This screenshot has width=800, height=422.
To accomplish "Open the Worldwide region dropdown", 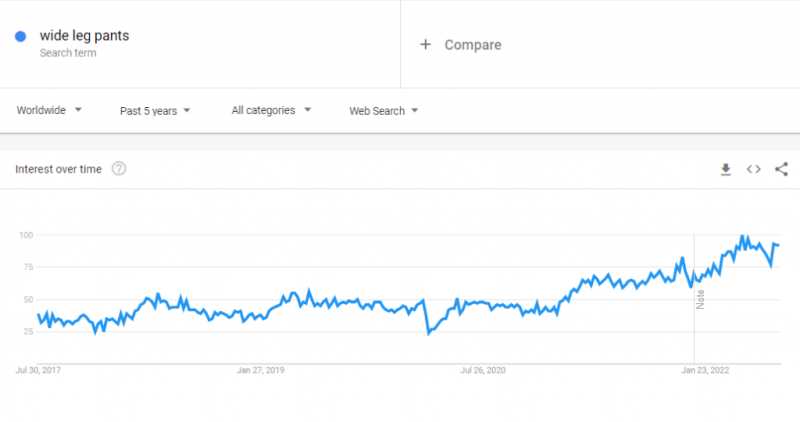I will 49,110.
